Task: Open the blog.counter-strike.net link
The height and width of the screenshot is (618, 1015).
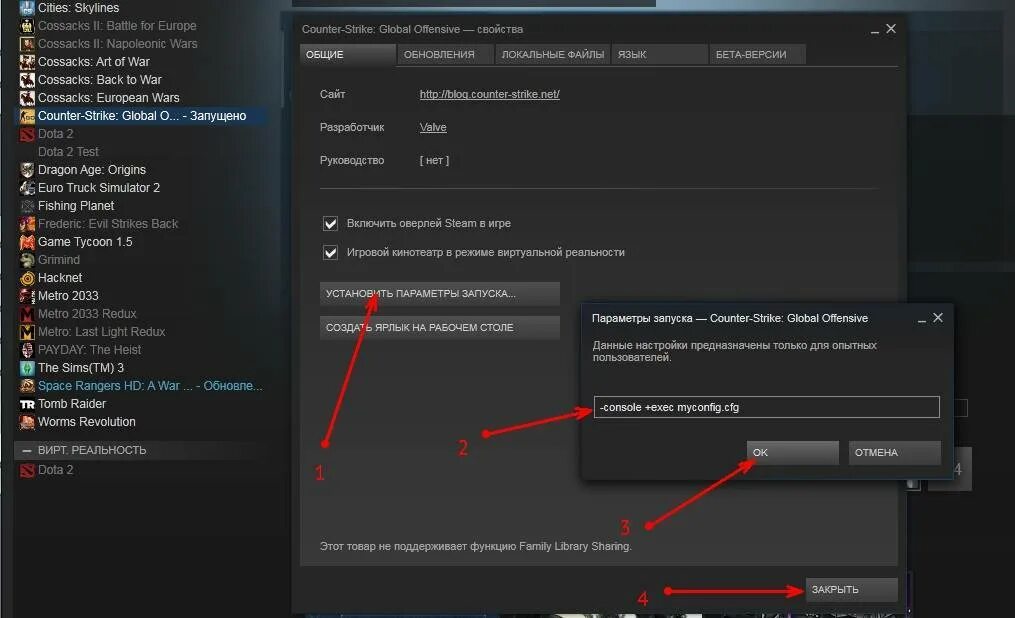Action: coord(489,94)
